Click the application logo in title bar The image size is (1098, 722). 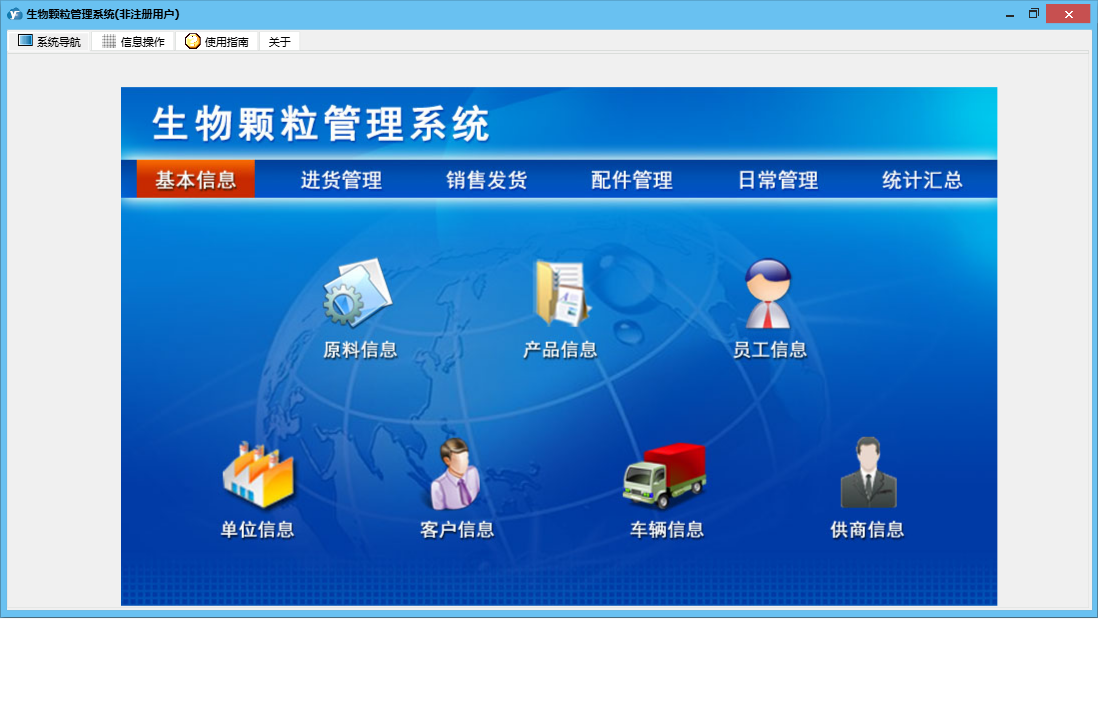14,14
